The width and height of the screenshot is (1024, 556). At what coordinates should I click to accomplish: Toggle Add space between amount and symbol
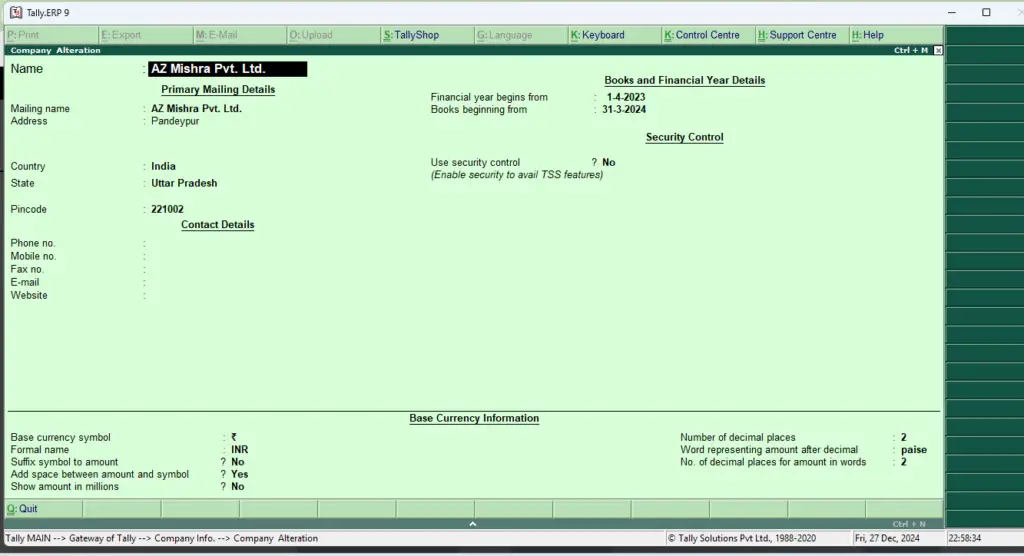(x=240, y=475)
